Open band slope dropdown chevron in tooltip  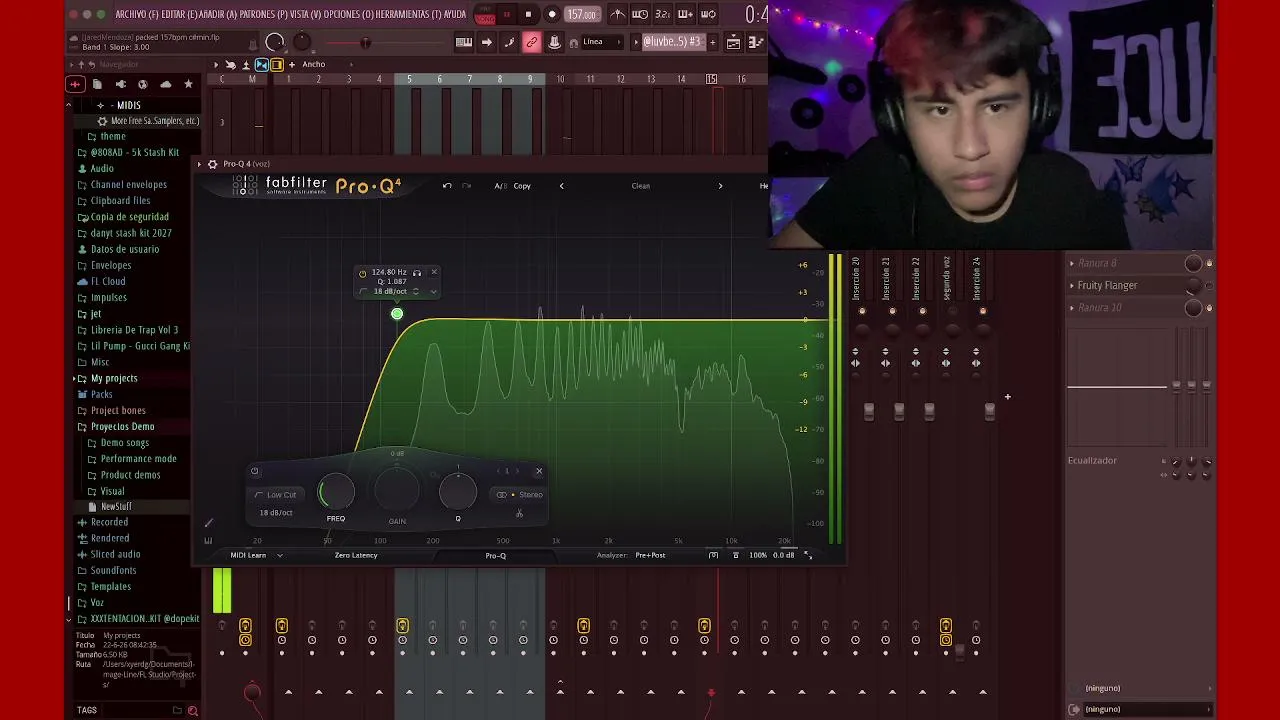[433, 291]
